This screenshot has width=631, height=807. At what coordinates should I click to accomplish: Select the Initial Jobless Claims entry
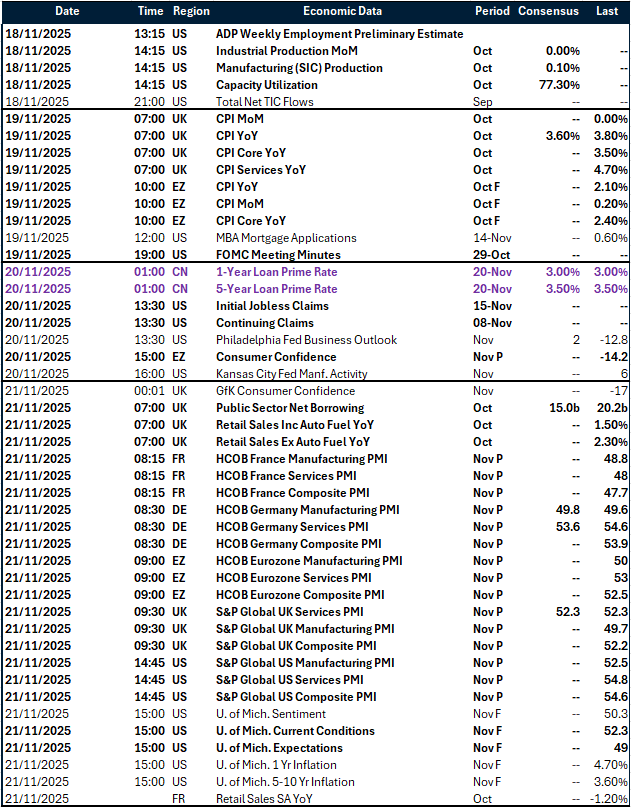pyautogui.click(x=272, y=306)
